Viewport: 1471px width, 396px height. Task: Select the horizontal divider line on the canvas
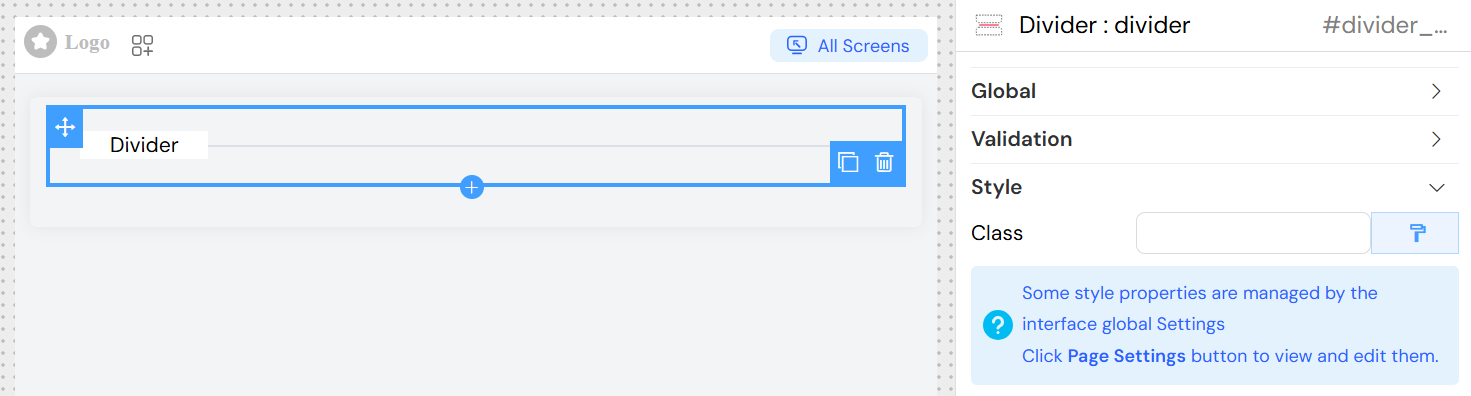(519, 146)
